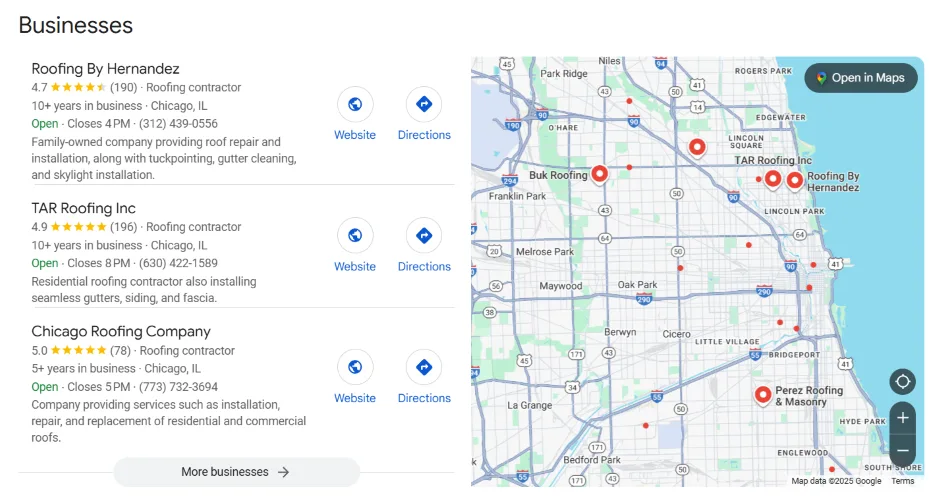The height and width of the screenshot is (497, 937).
Task: Click the 5.0 star rating of Chicago Roofing Company
Action: (x=69, y=351)
